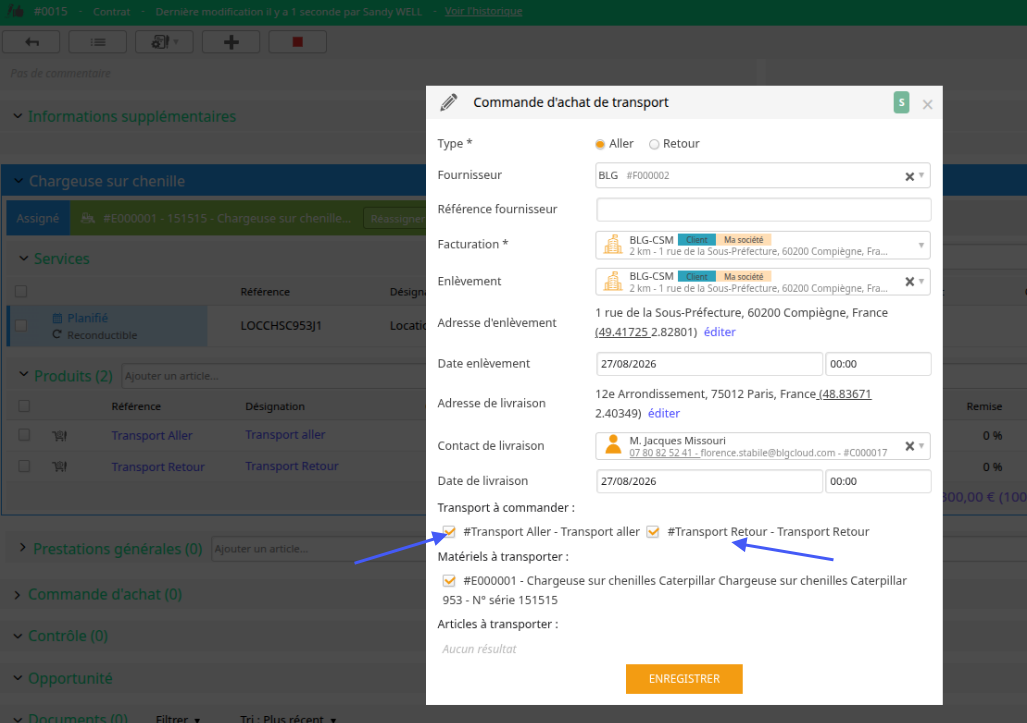Click the company building icon in Facturation
The height and width of the screenshot is (723, 1027).
[613, 245]
